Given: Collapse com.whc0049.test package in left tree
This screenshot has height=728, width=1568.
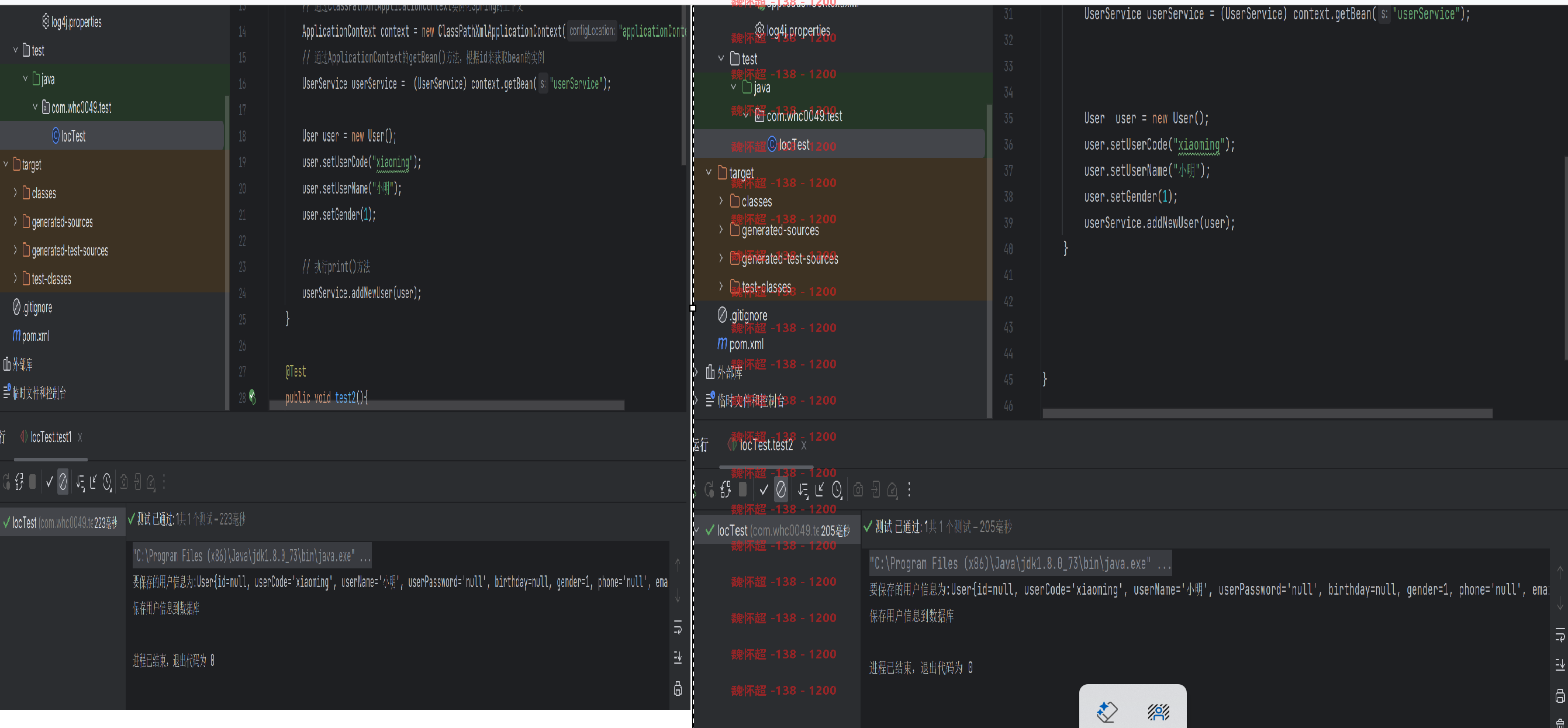Looking at the screenshot, I should (x=35, y=107).
